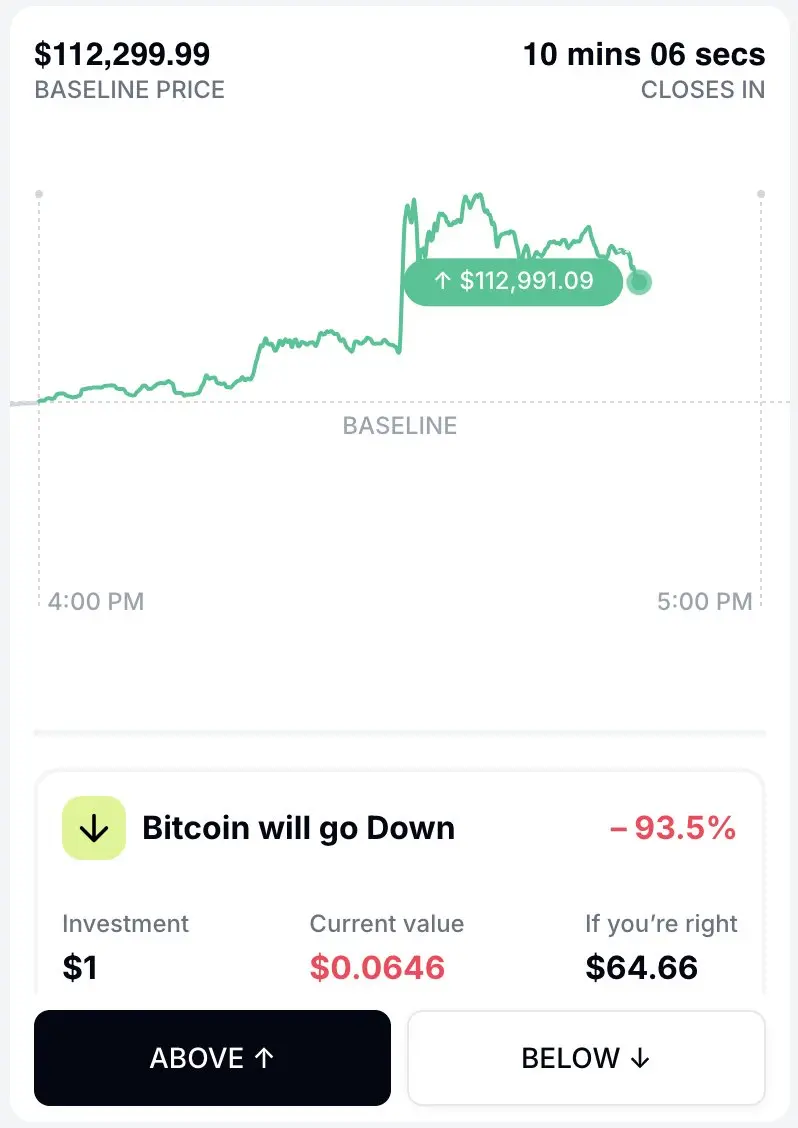Click the $64.66 potential payout amount
798x1128 pixels.
pyautogui.click(x=641, y=968)
